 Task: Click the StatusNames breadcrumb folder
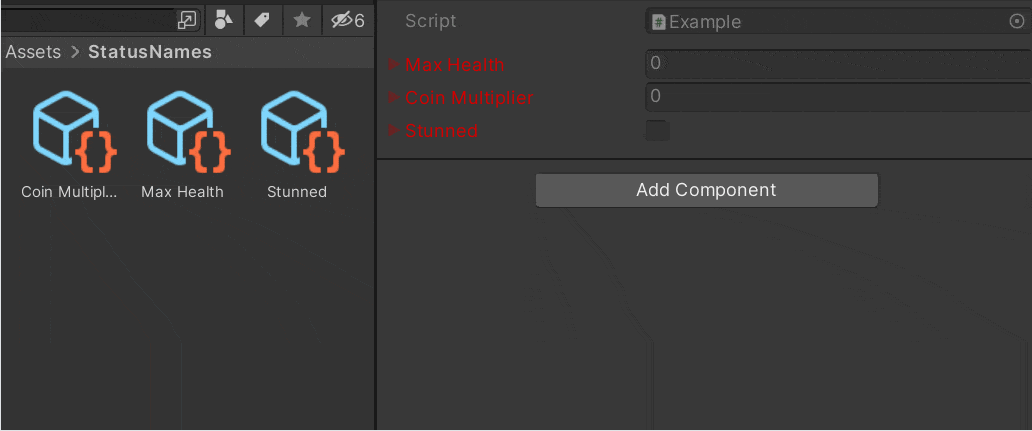pos(150,52)
